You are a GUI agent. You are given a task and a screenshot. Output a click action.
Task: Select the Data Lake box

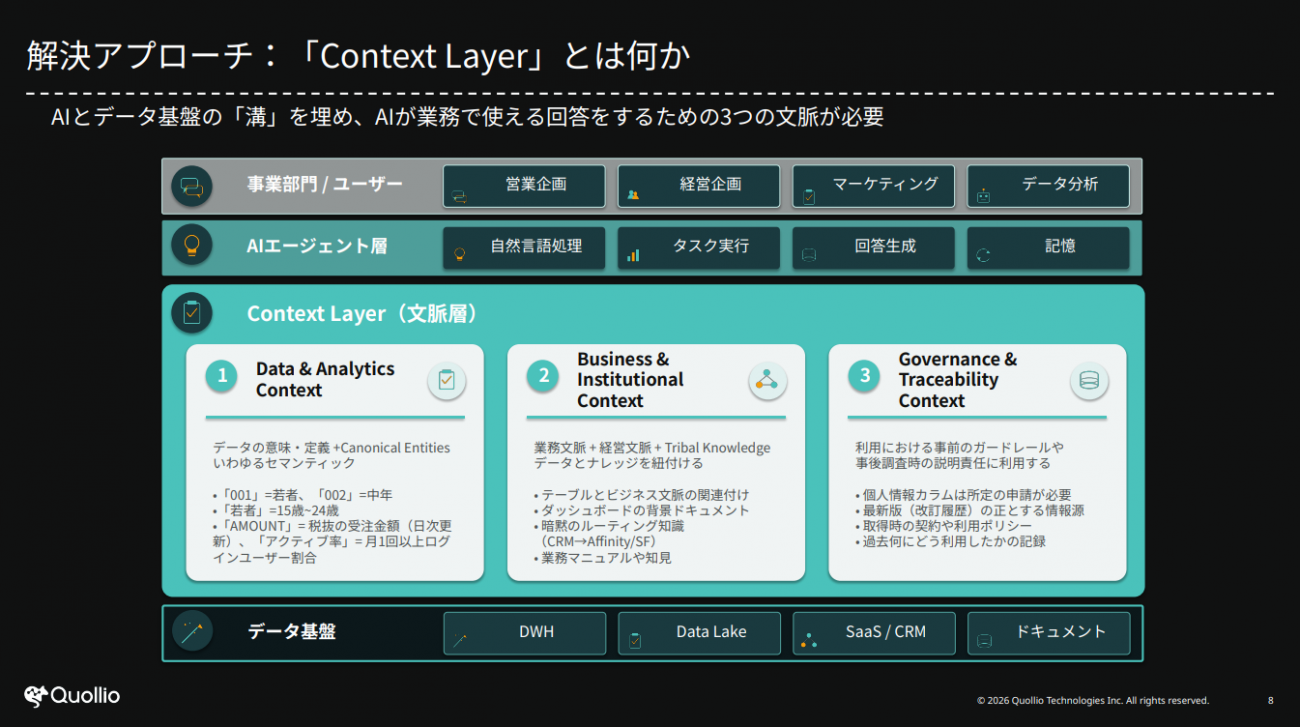[699, 632]
